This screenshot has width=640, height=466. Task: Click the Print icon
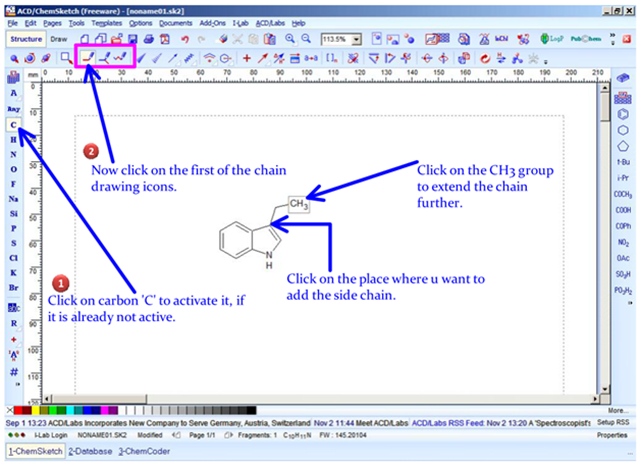click(x=149, y=39)
